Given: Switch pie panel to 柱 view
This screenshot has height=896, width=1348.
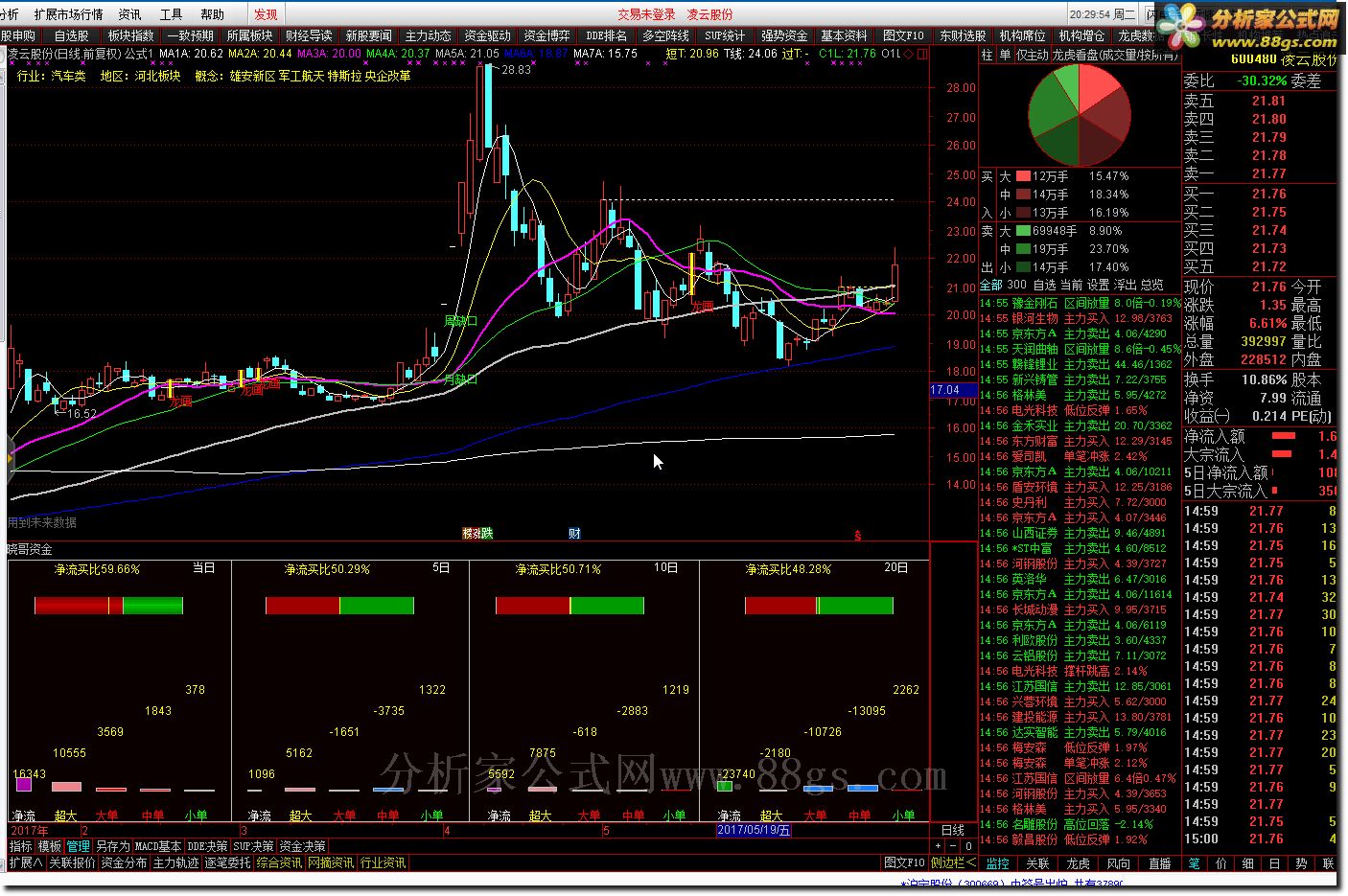Looking at the screenshot, I should [x=987, y=55].
